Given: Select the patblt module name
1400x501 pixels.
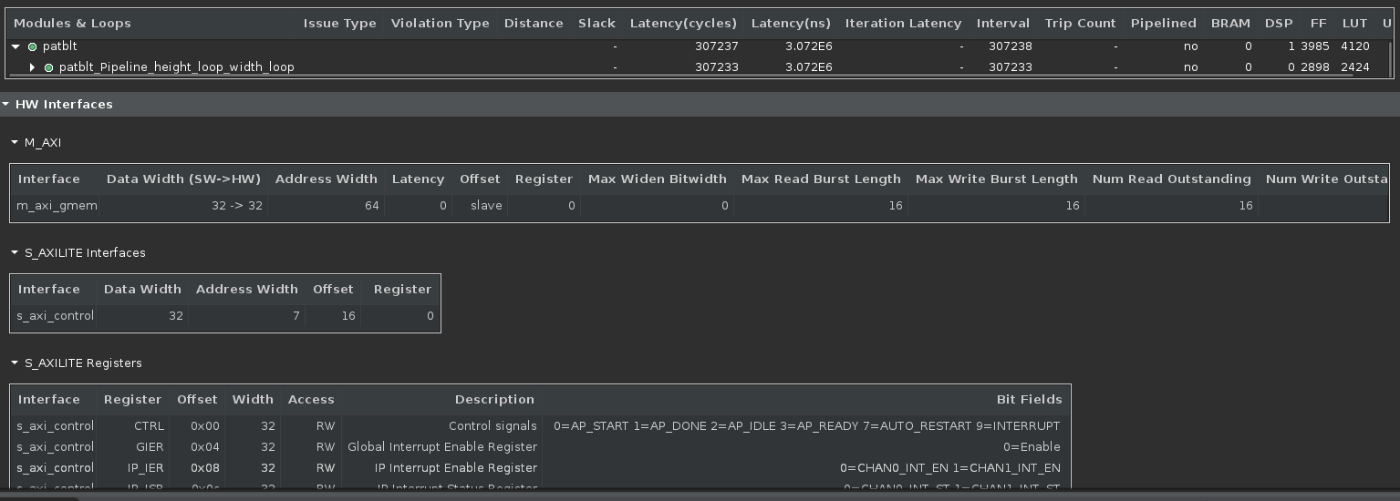Looking at the screenshot, I should (59, 46).
